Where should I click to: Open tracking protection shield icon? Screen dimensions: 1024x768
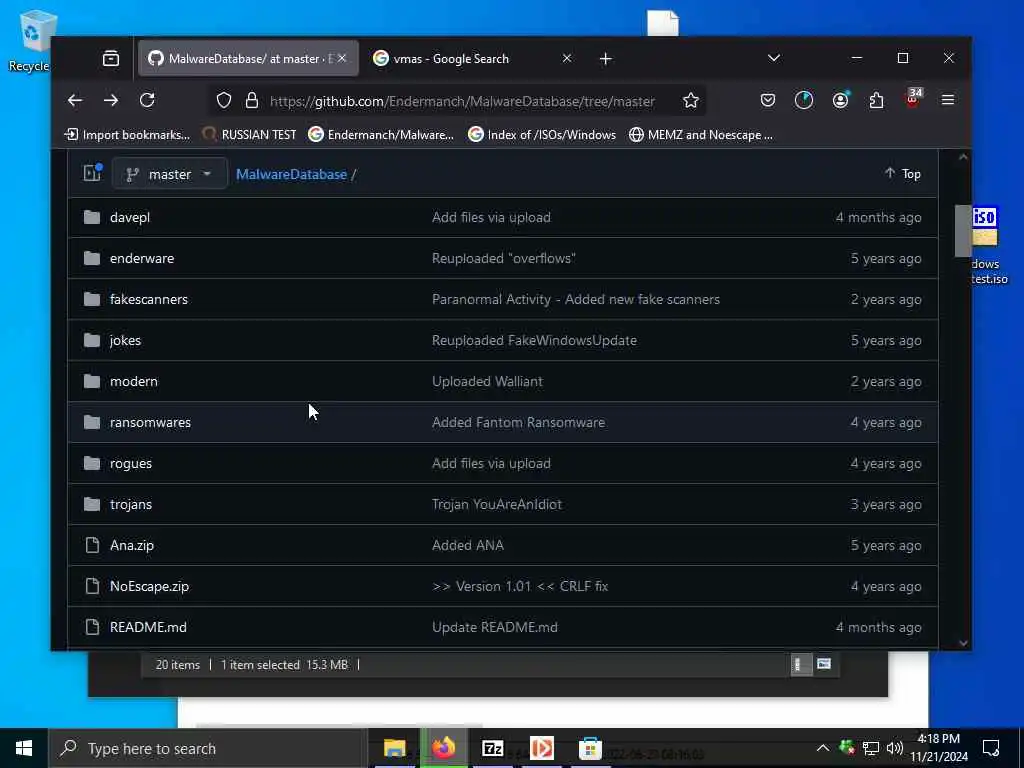coord(224,100)
